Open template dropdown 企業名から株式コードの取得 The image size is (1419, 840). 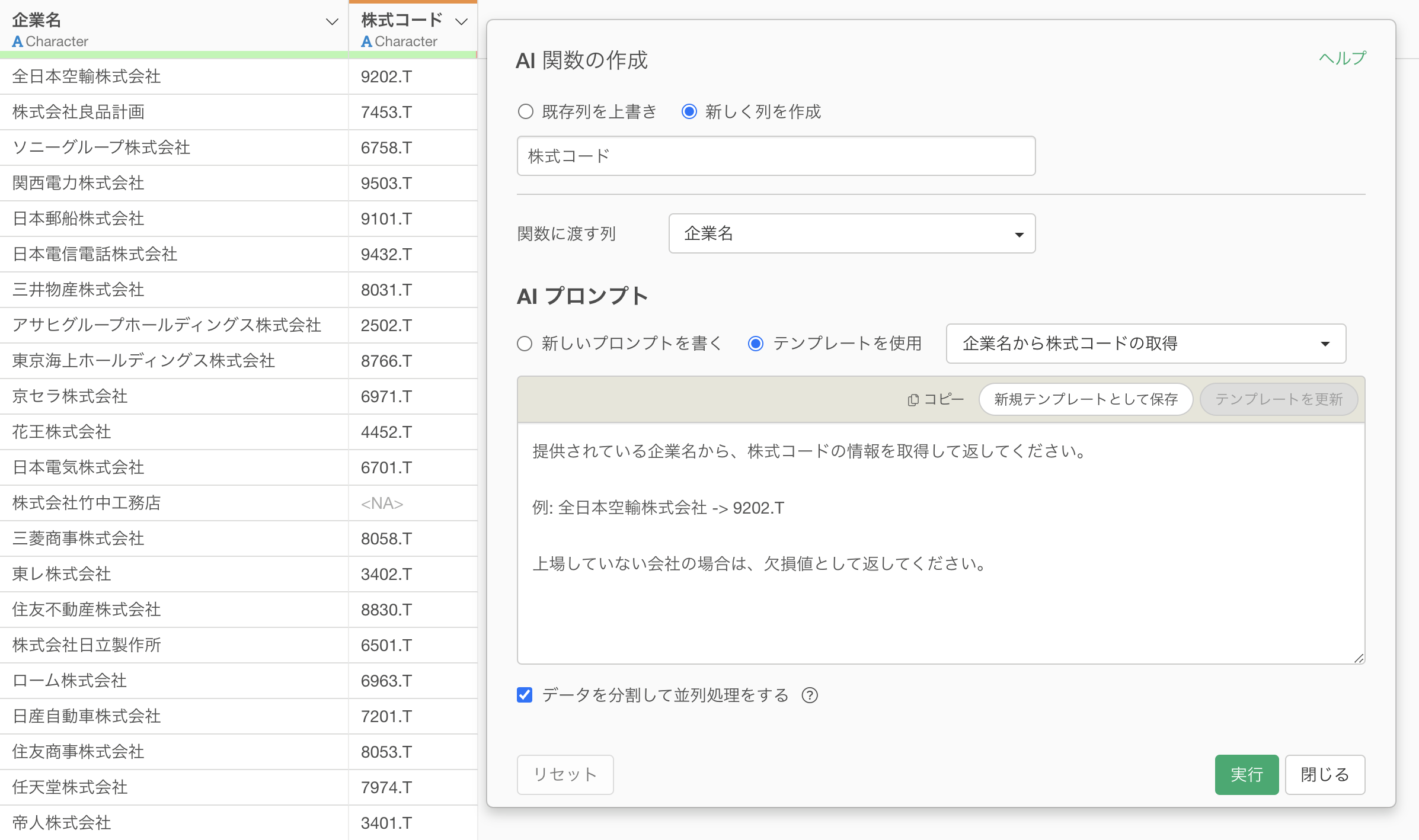tap(1145, 344)
